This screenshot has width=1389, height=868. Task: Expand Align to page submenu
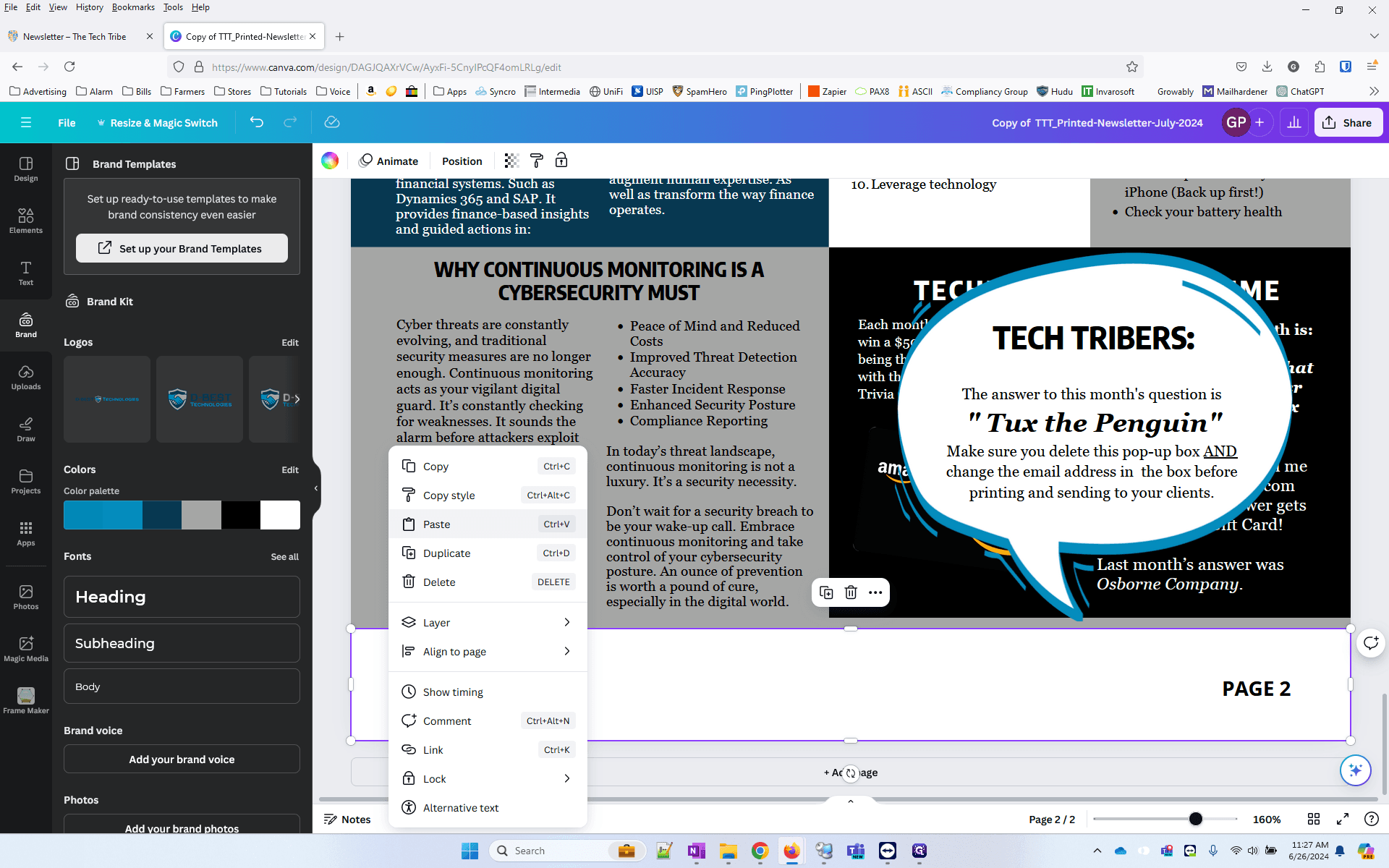(x=488, y=652)
